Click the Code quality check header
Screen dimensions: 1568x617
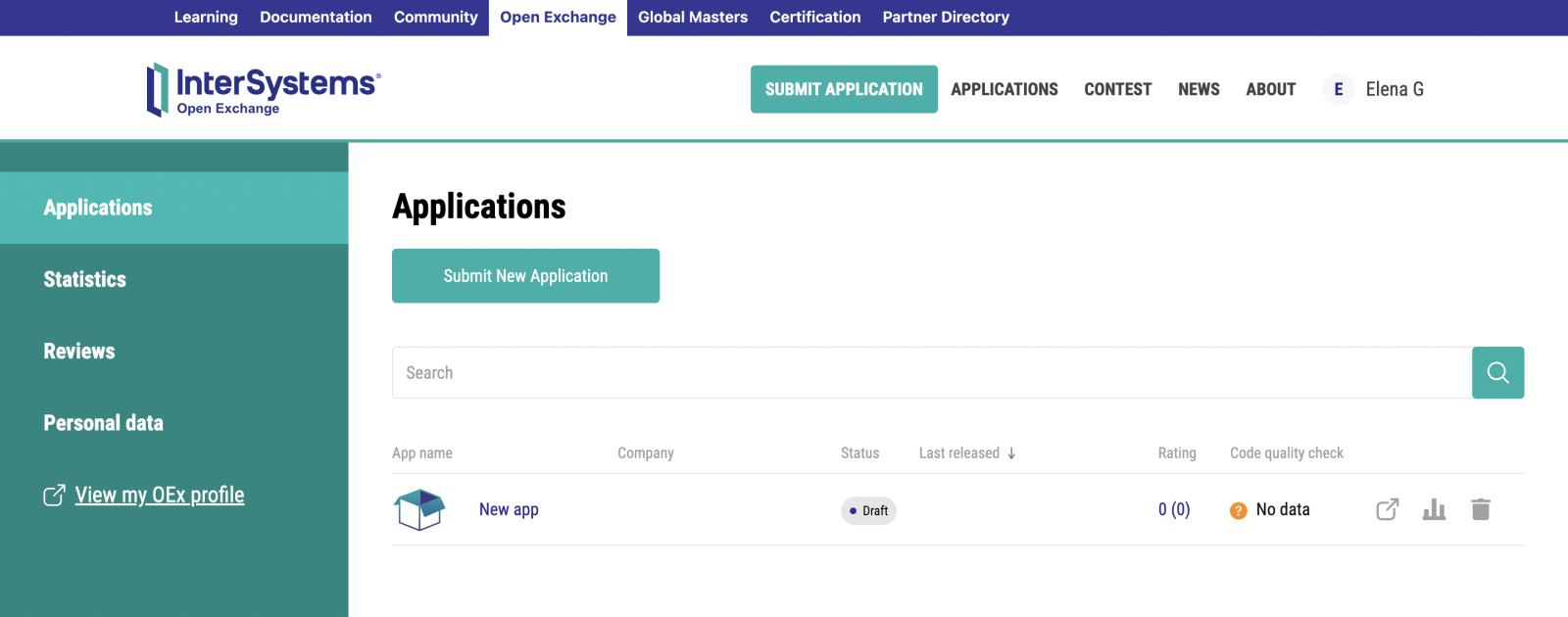[x=1287, y=453]
